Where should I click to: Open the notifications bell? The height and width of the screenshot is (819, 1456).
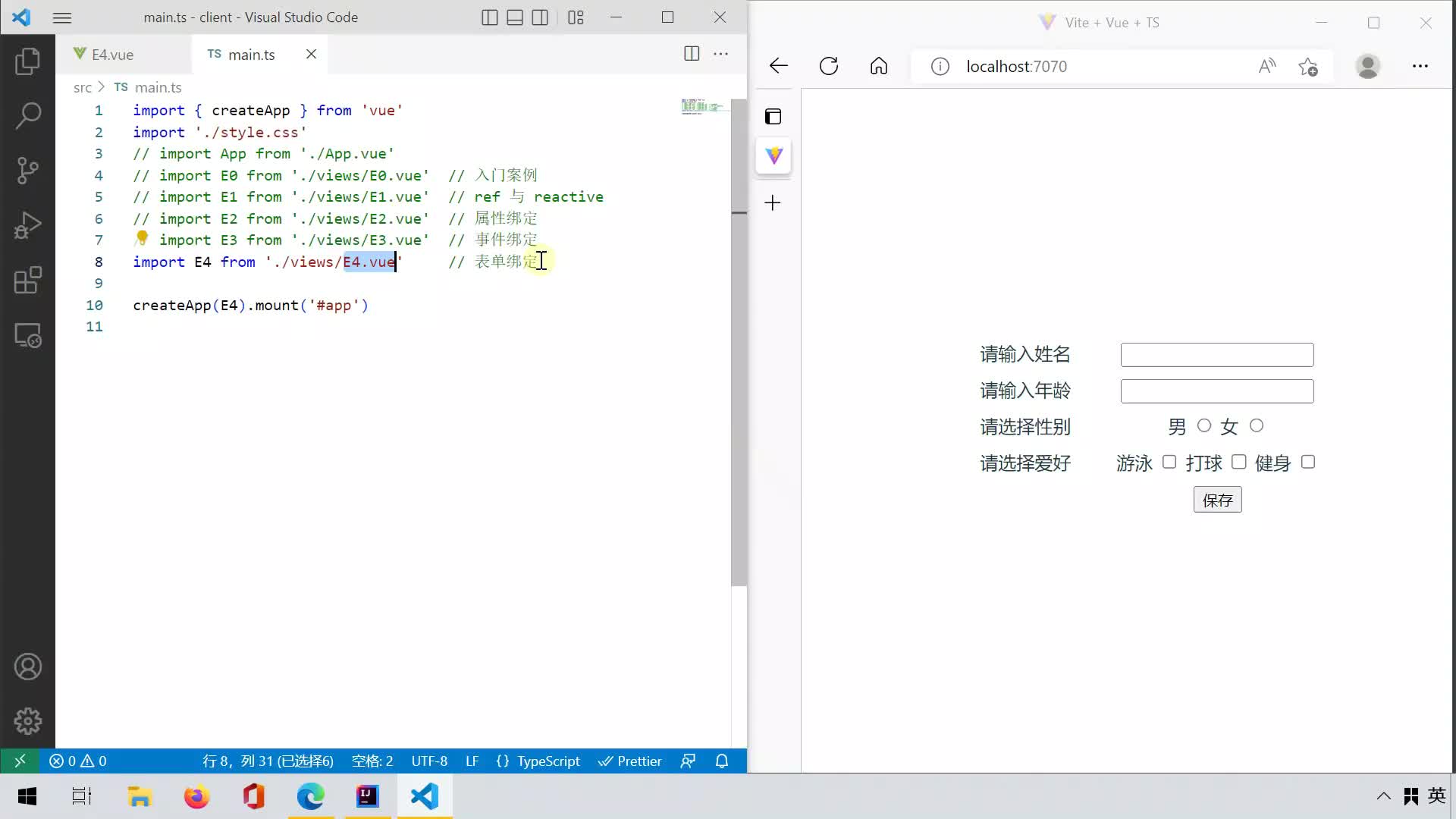[x=722, y=761]
